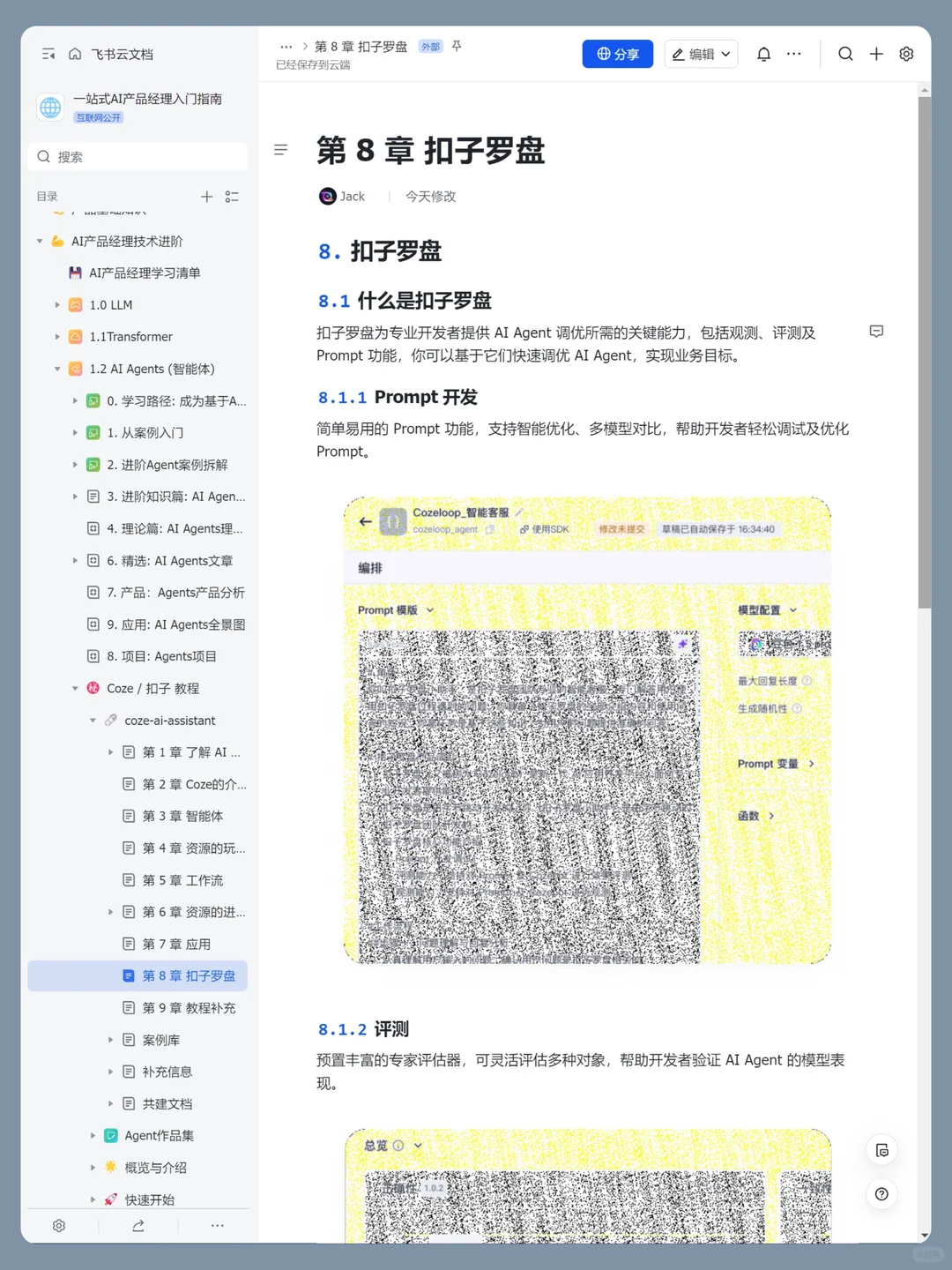Image resolution: width=952 pixels, height=1270 pixels.
Task: Open AI产品经理学习清单 in the tree
Action: coord(138,273)
